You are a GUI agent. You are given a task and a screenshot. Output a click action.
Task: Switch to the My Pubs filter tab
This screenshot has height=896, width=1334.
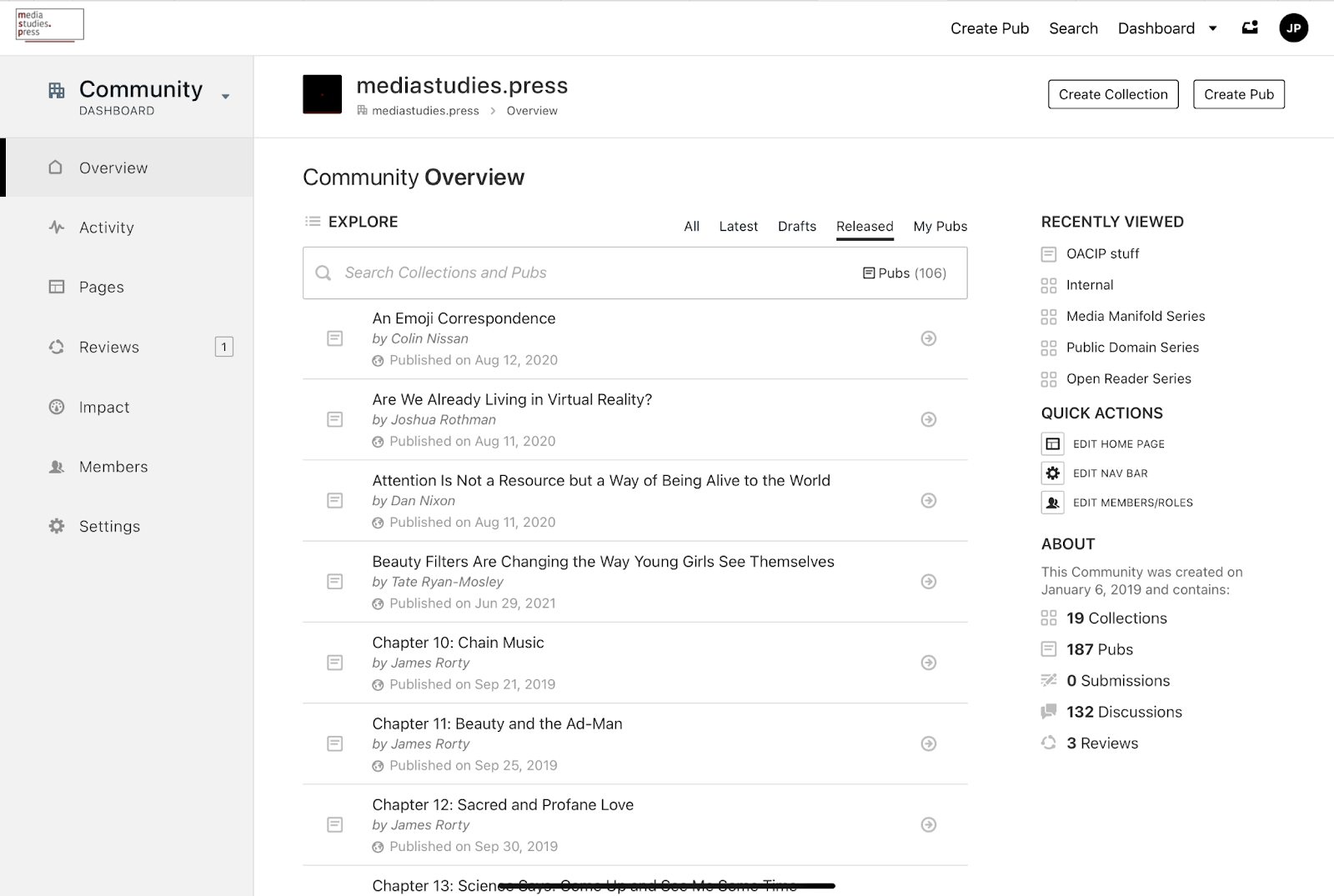coord(940,226)
